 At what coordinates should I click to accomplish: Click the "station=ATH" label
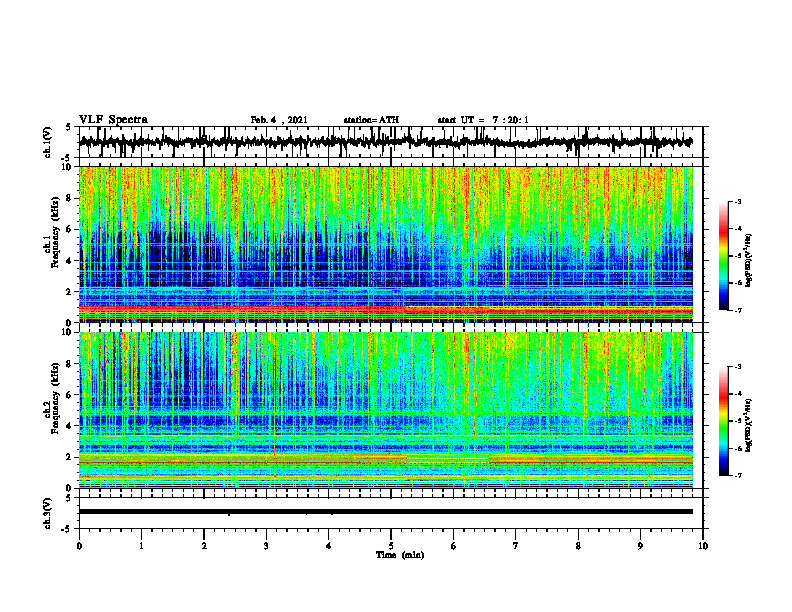[x=371, y=120]
